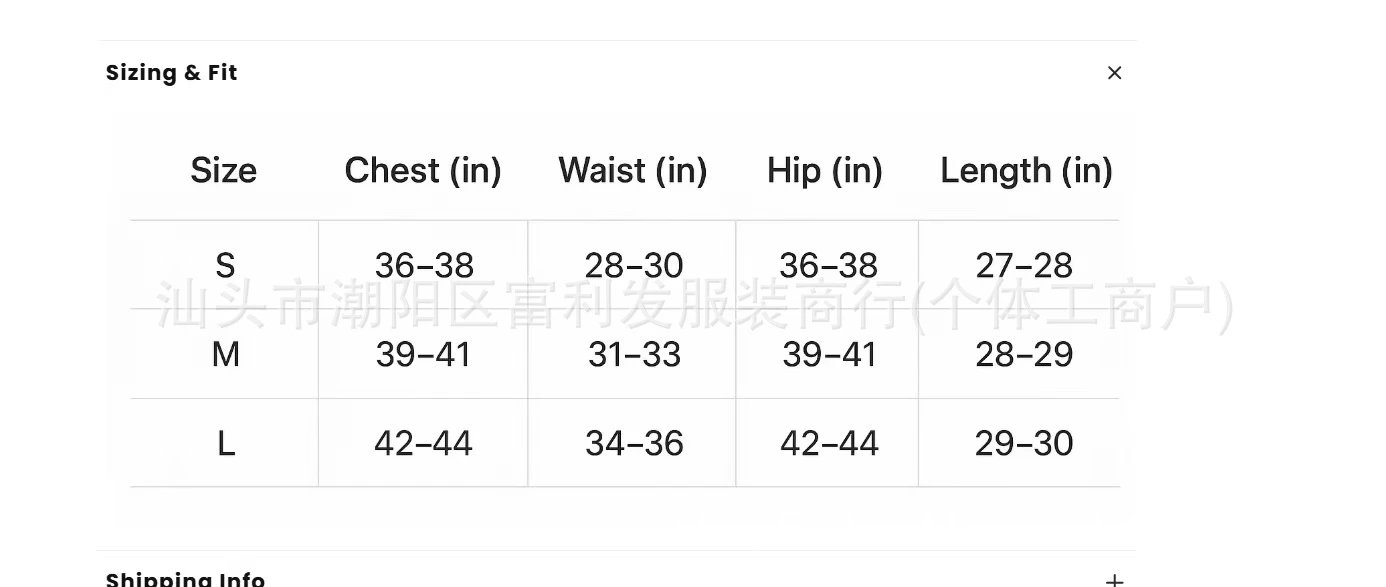
Task: Close the Sizing & Fit section with X icon
Action: click(1114, 73)
